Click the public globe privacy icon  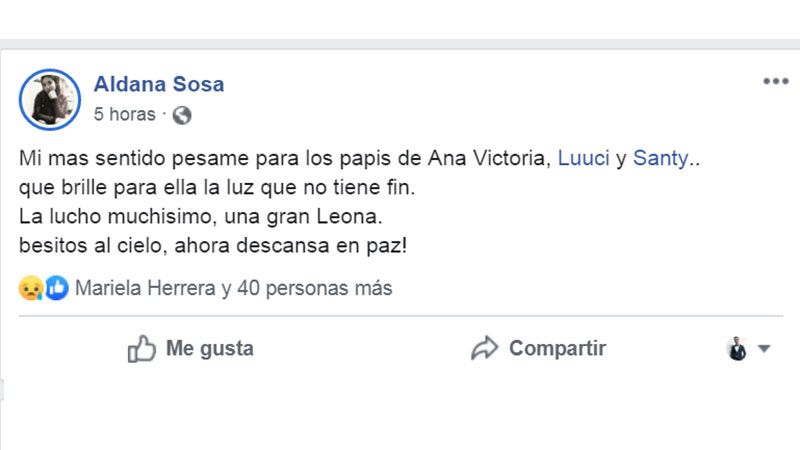coord(181,115)
